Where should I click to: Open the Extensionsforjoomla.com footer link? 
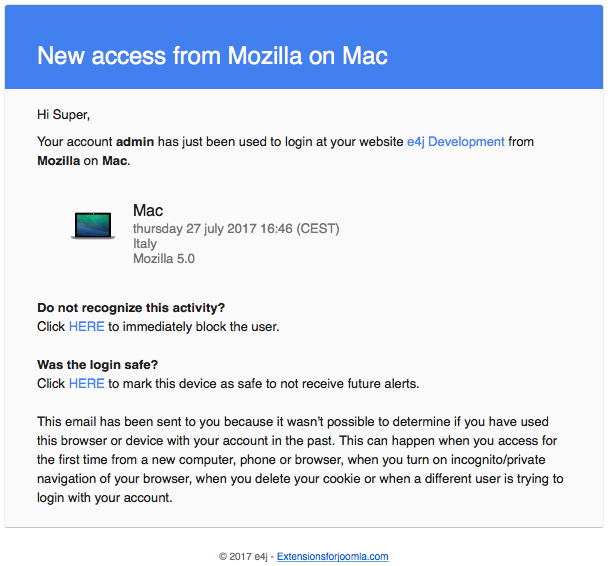[x=332, y=556]
